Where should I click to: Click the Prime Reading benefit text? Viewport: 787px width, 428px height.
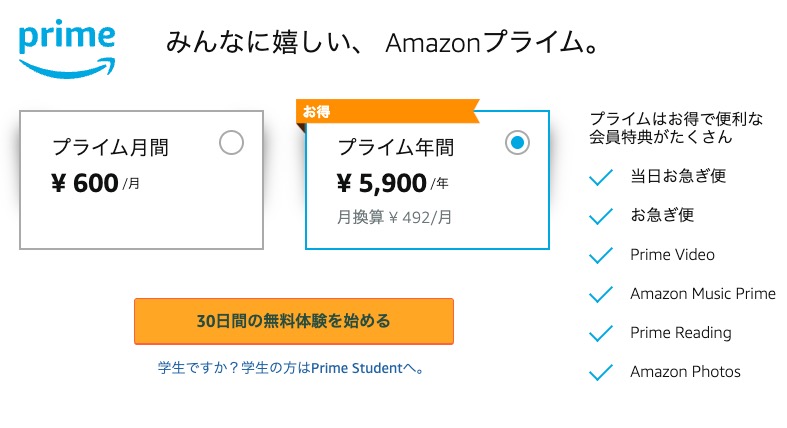(x=681, y=333)
